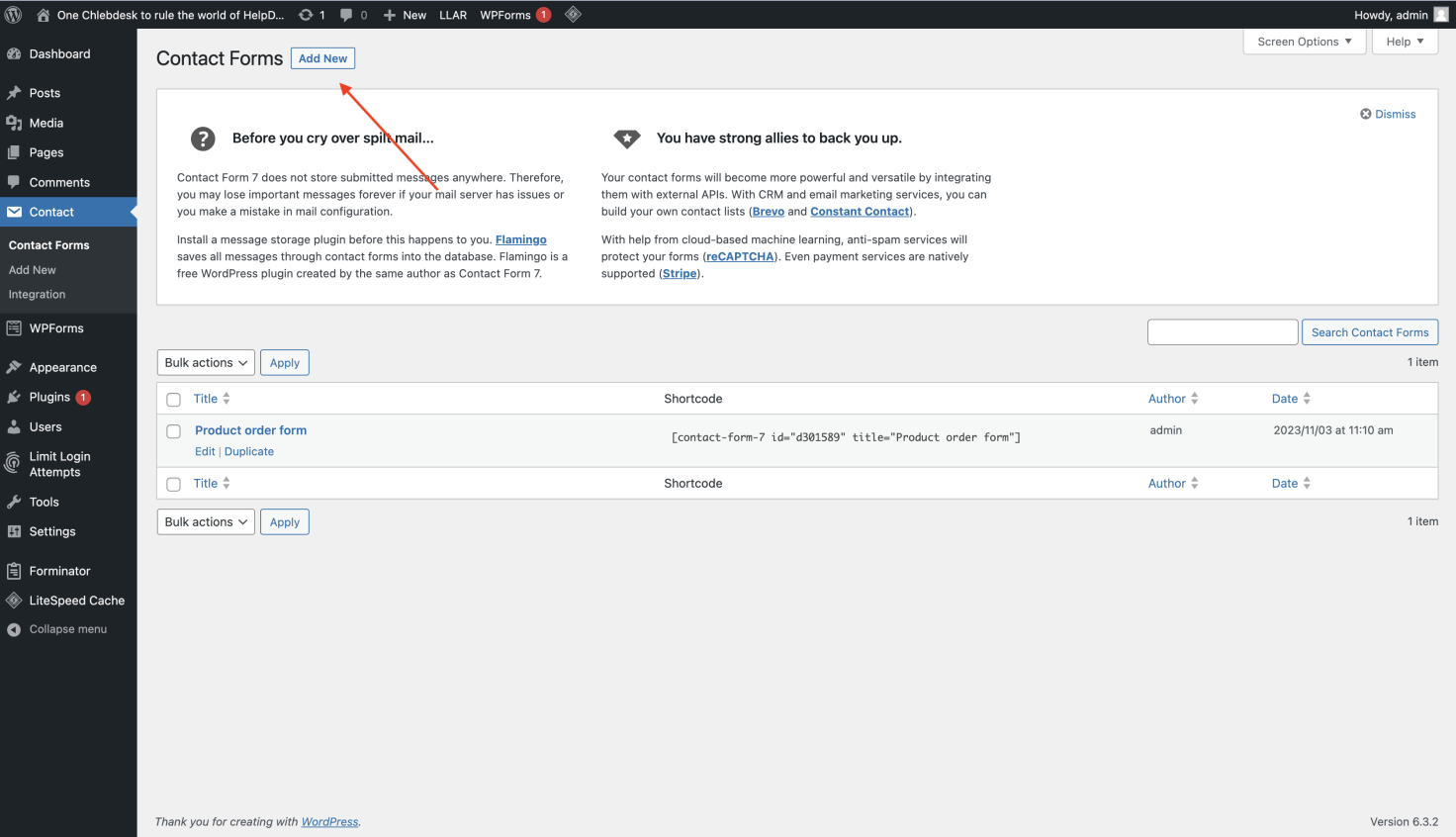Check the select-all checkbox in table header
The width and height of the screenshot is (1456, 837).
(173, 400)
